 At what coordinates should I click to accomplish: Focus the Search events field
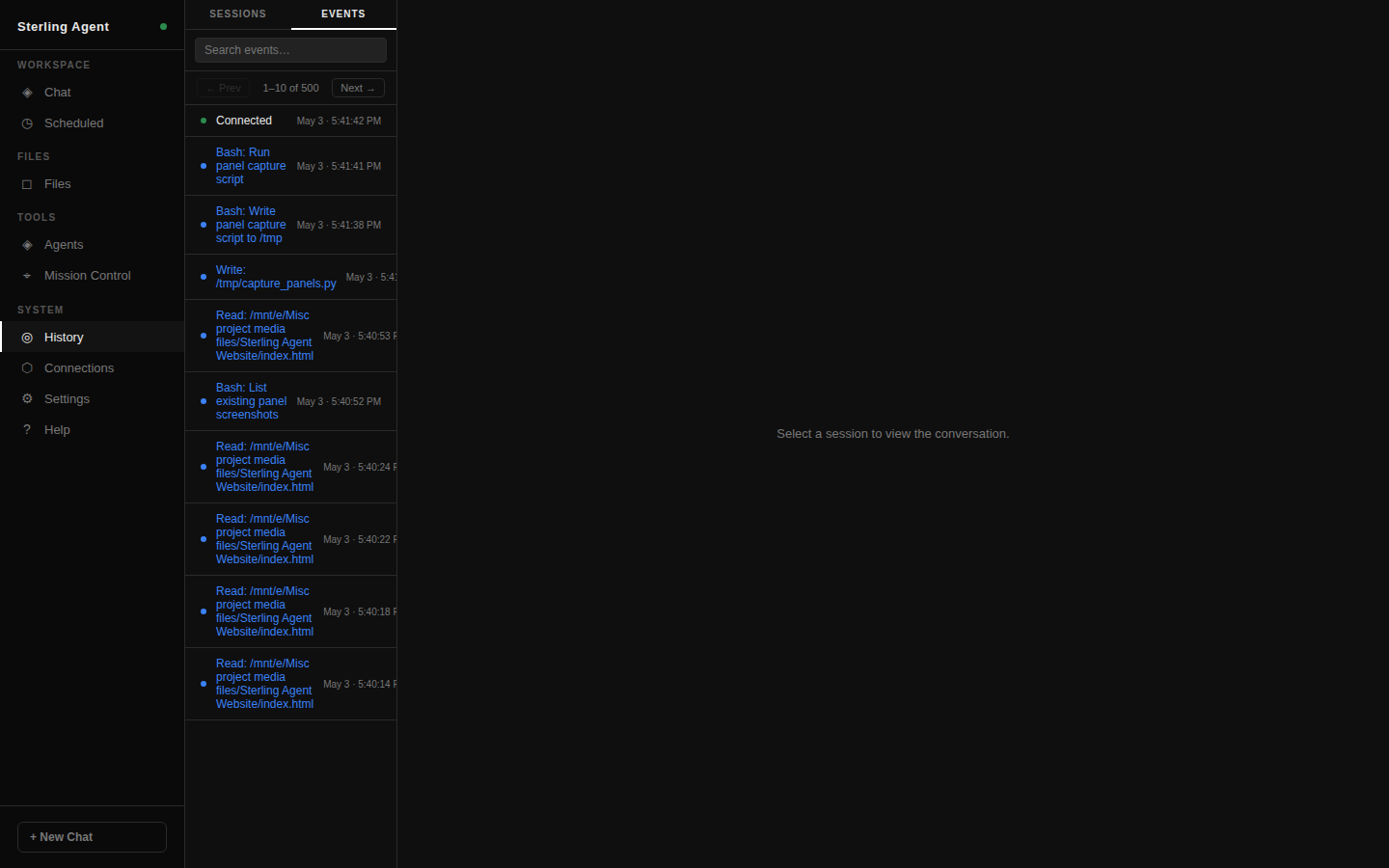pos(290,50)
